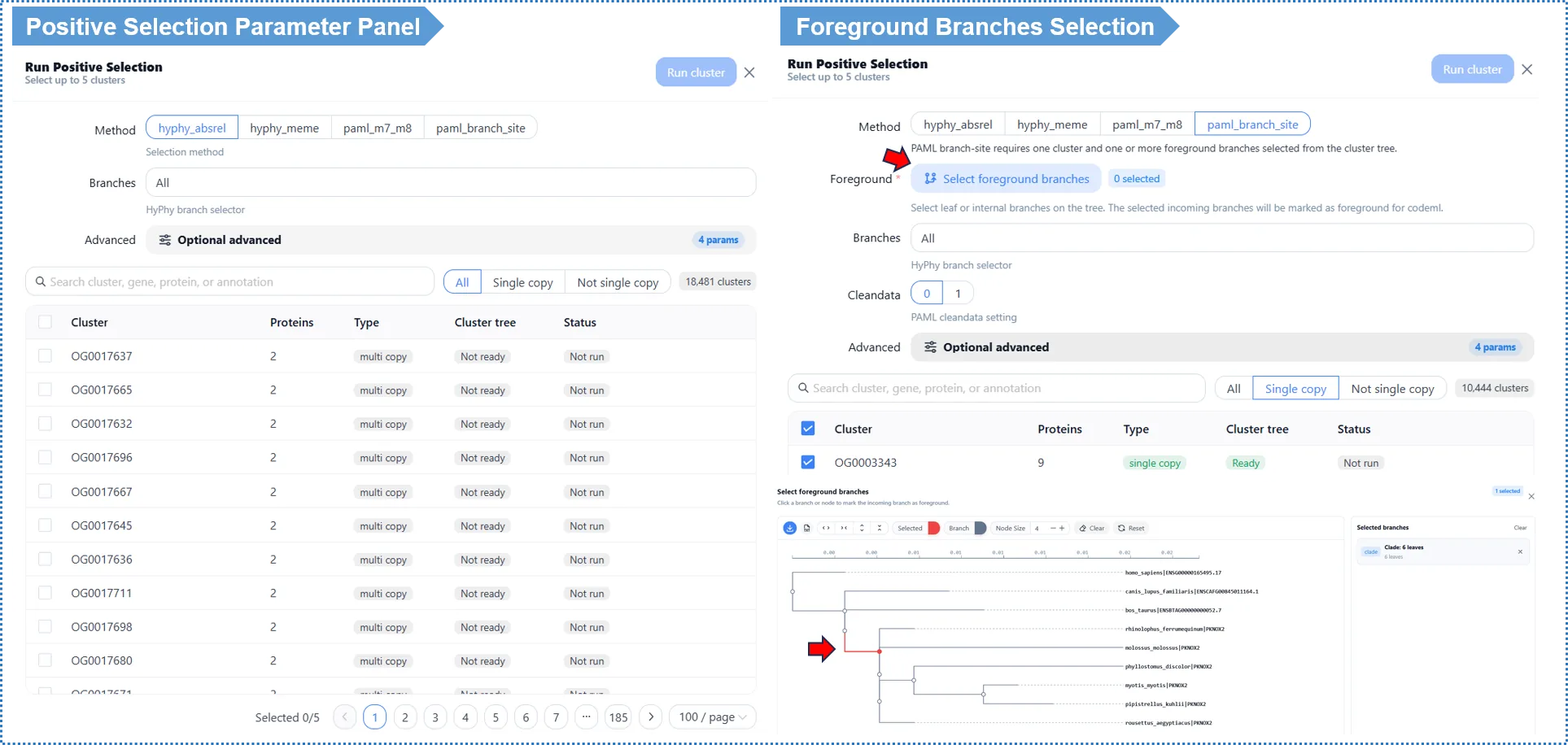Viewport: 1568px width, 745px height.
Task: Pick the gray Branch color swatch
Action: pyautogui.click(x=981, y=528)
